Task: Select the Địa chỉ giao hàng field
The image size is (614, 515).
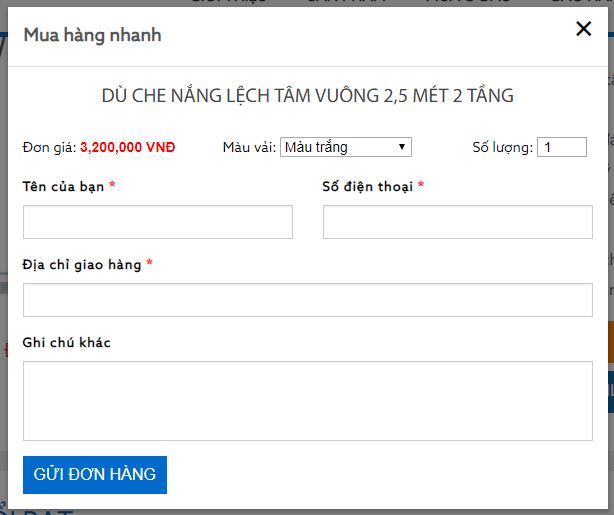Action: coord(307,300)
